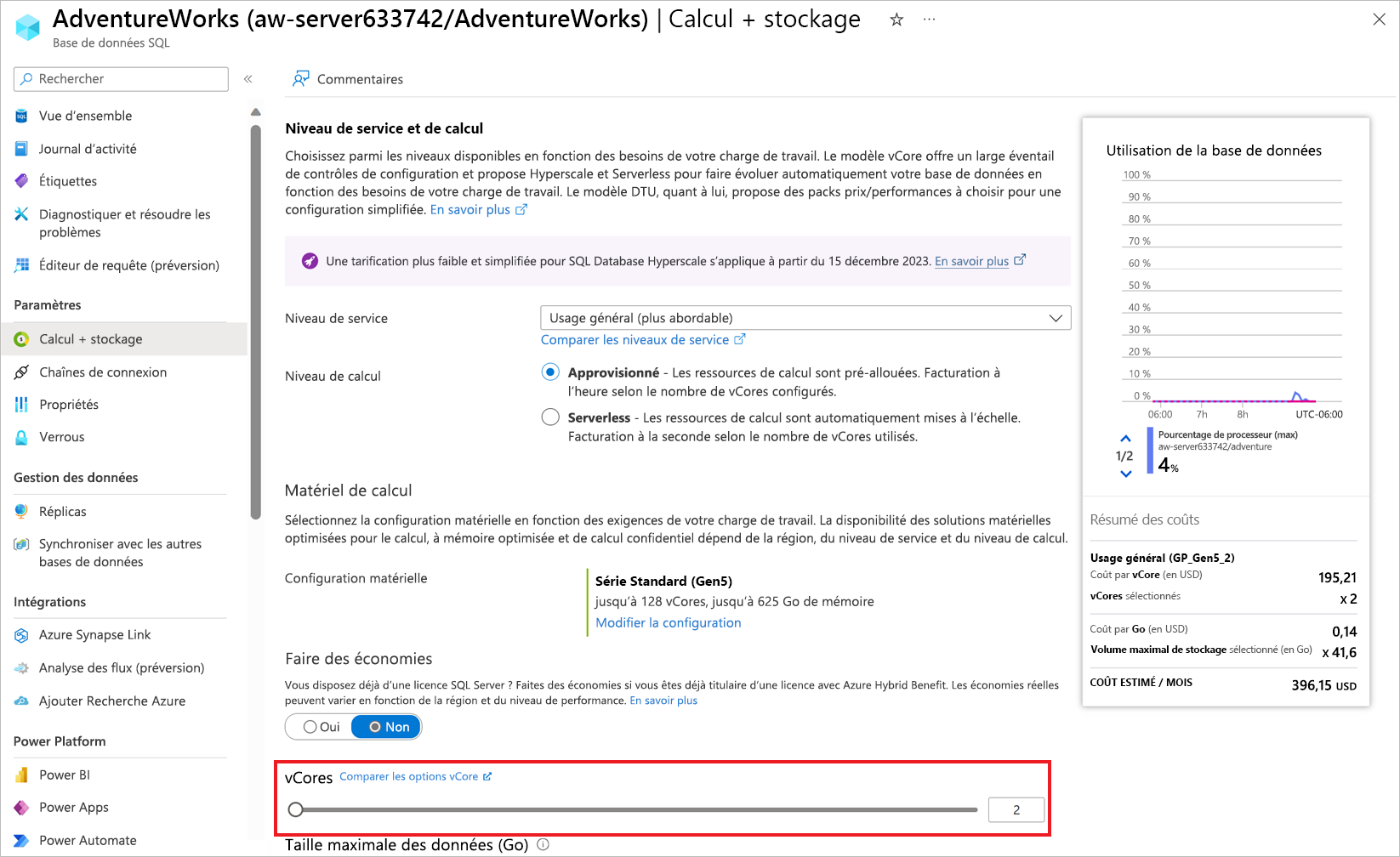Click the Journal d'activité icon
1400x857 pixels.
(x=22, y=149)
